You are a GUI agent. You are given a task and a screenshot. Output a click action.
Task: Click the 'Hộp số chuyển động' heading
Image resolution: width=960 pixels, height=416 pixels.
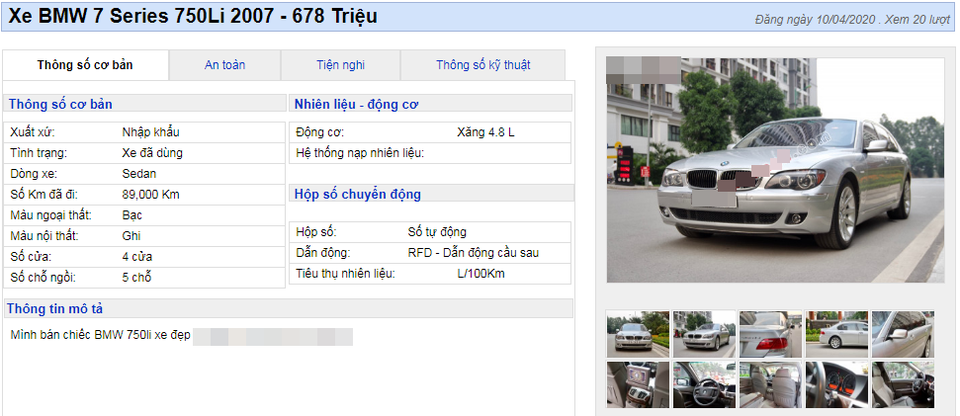click(x=358, y=194)
